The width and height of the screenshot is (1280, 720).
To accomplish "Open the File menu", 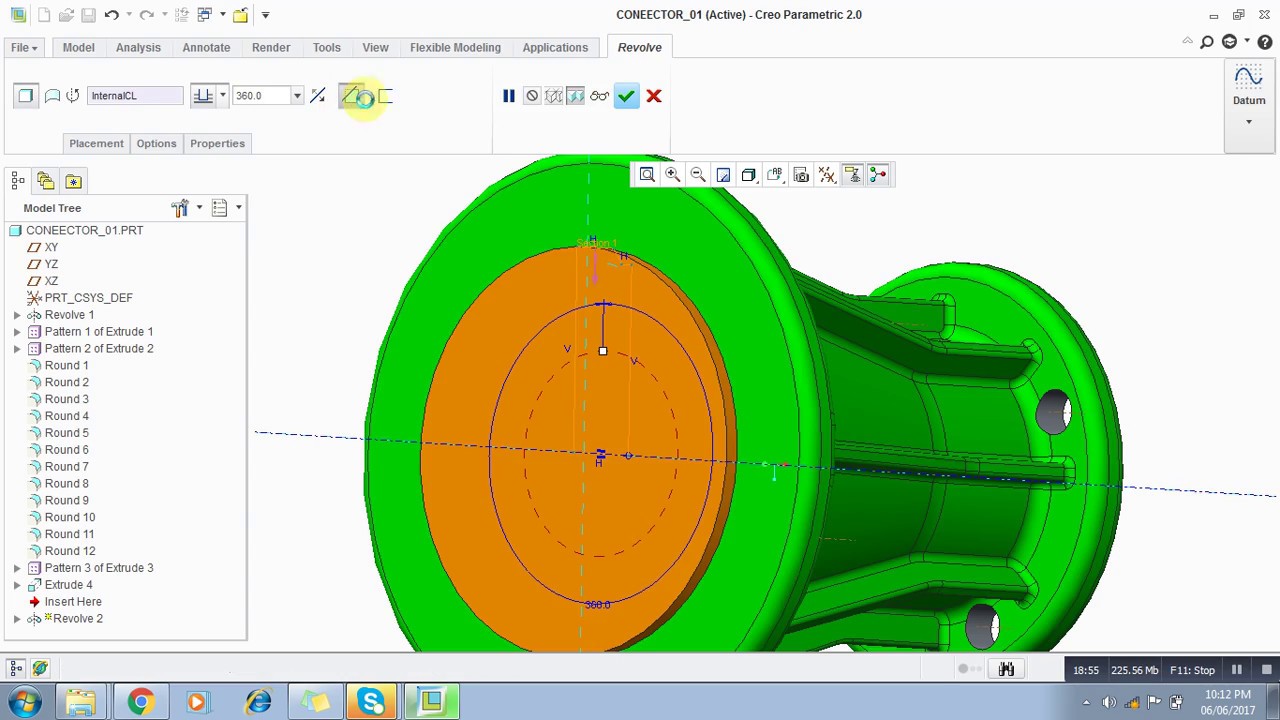I will pyautogui.click(x=24, y=47).
